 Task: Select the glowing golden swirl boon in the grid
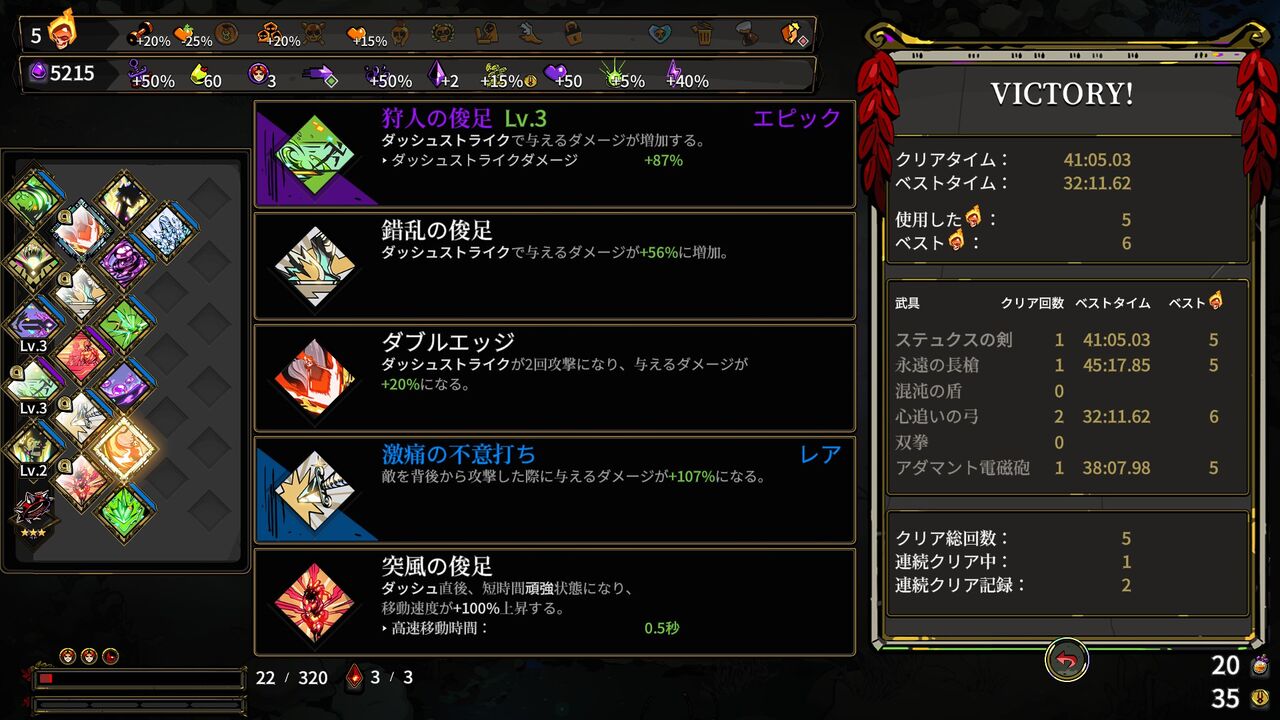point(124,449)
